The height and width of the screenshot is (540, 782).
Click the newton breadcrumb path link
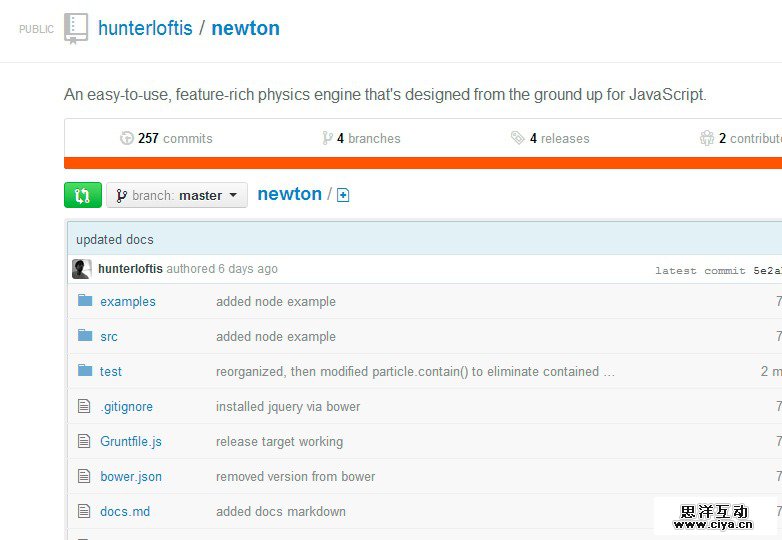tap(289, 194)
